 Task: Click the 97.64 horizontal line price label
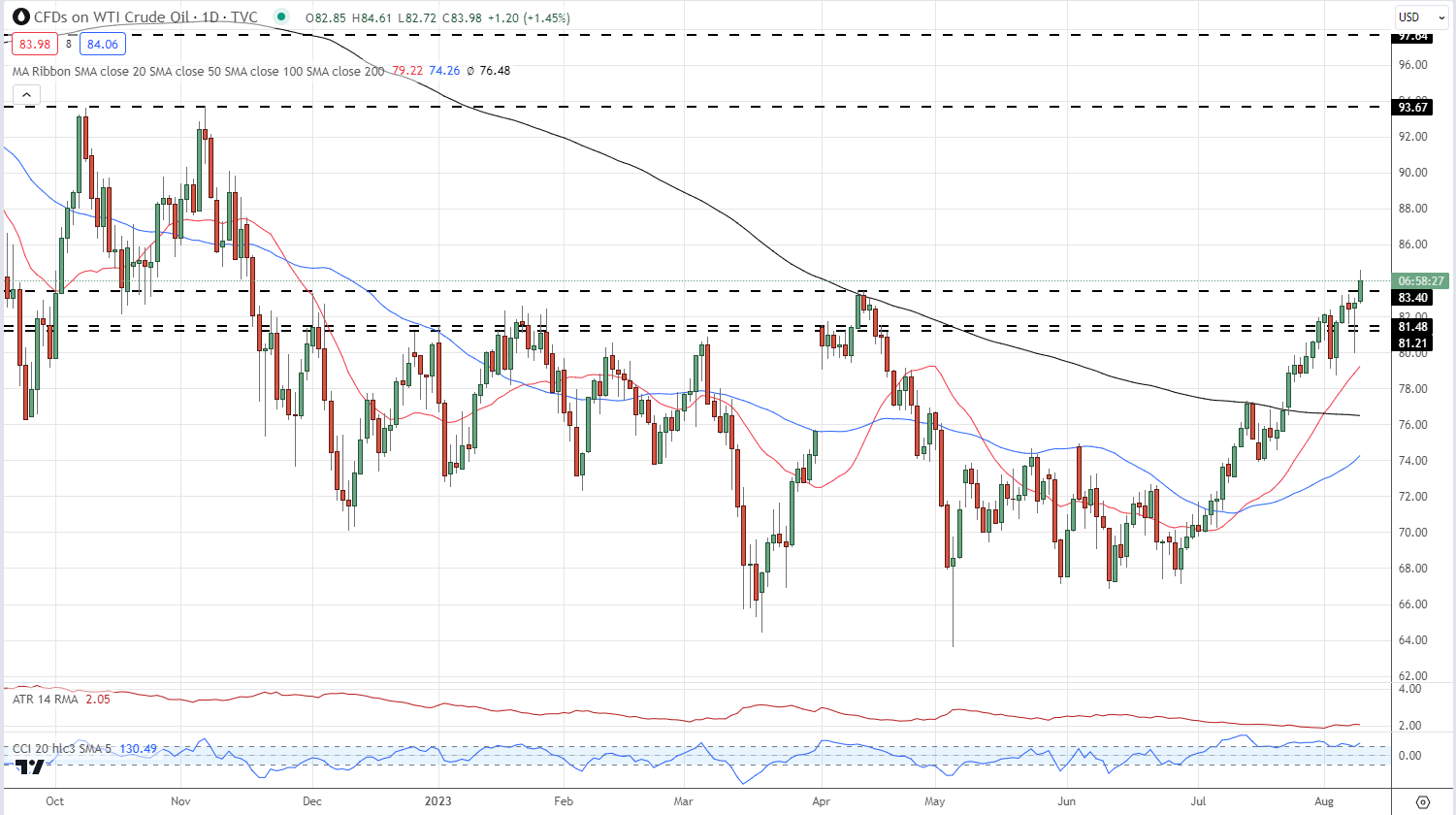[1412, 36]
